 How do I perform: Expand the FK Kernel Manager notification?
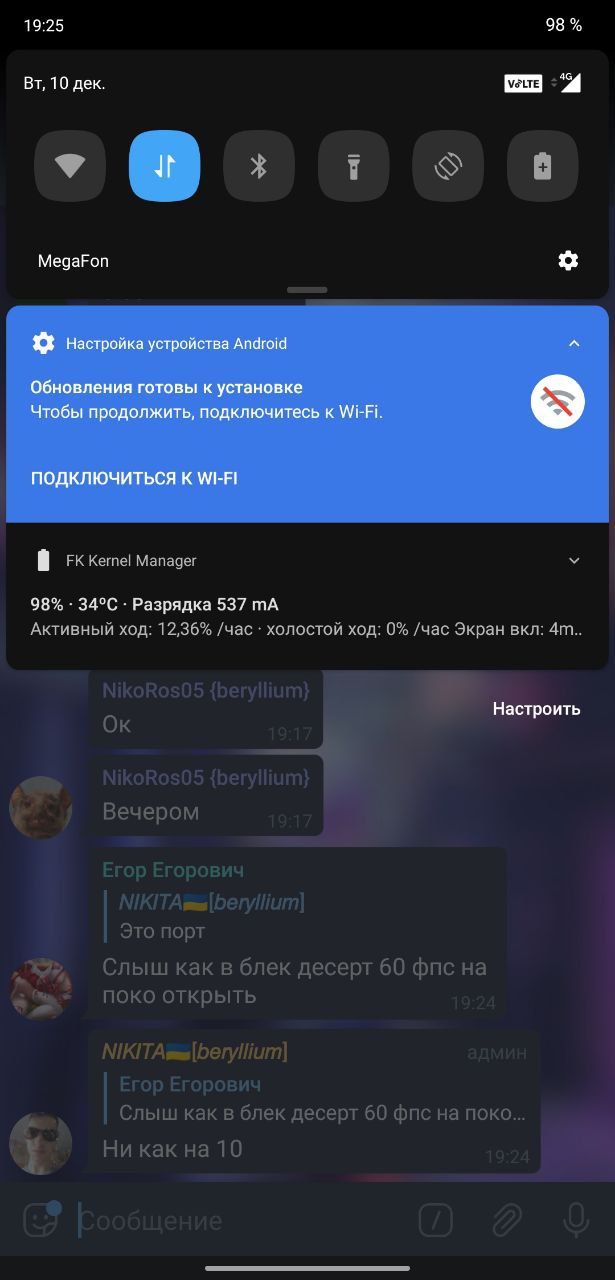[574, 561]
